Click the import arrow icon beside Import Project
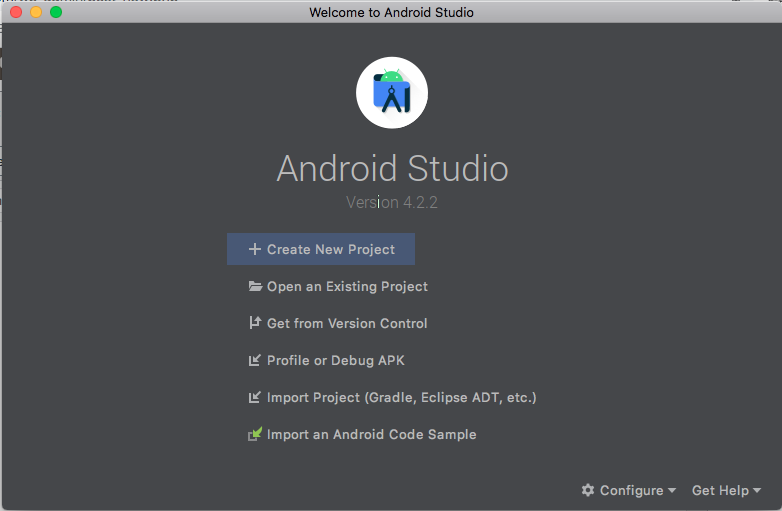 click(x=254, y=397)
